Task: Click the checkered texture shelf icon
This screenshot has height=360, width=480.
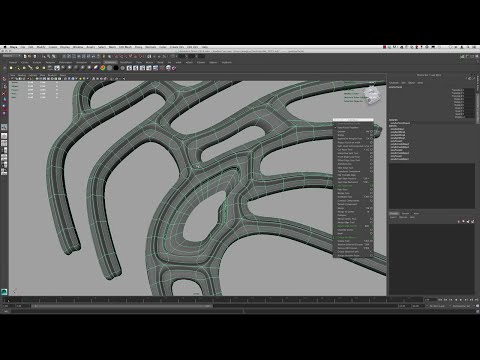Action: (57, 68)
